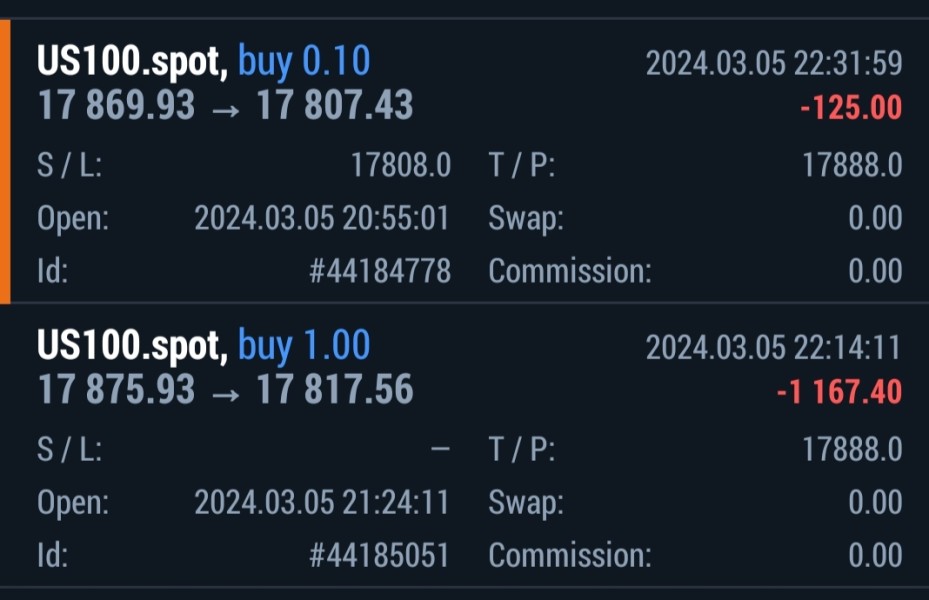
Task: Select the 17 869.93 → 17 807.43 price line
Action: [x=225, y=106]
